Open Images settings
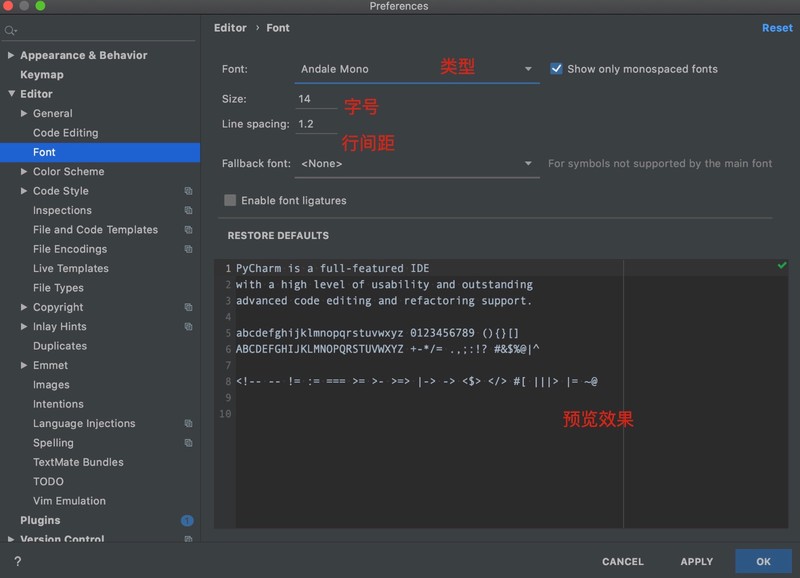 [51, 385]
